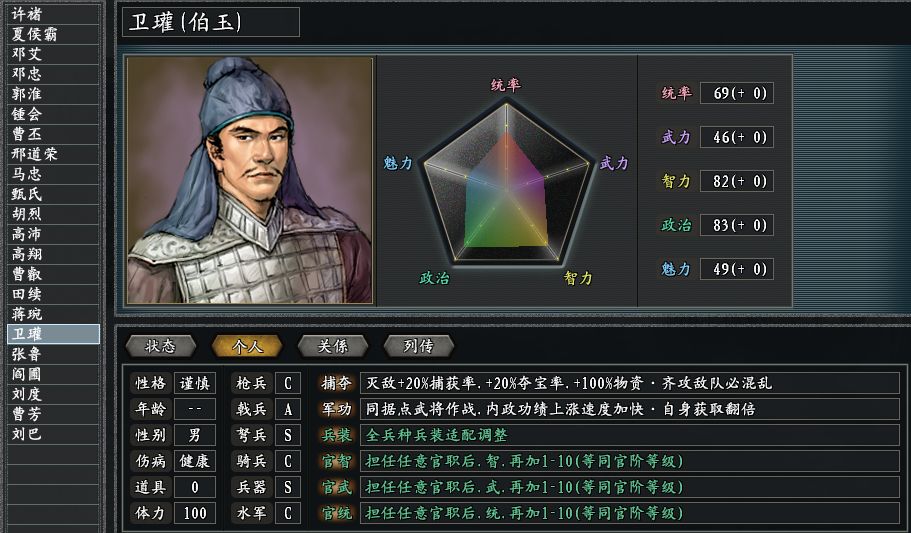Open the 列传 biography tab
Screen dimensions: 911x533
point(418,346)
